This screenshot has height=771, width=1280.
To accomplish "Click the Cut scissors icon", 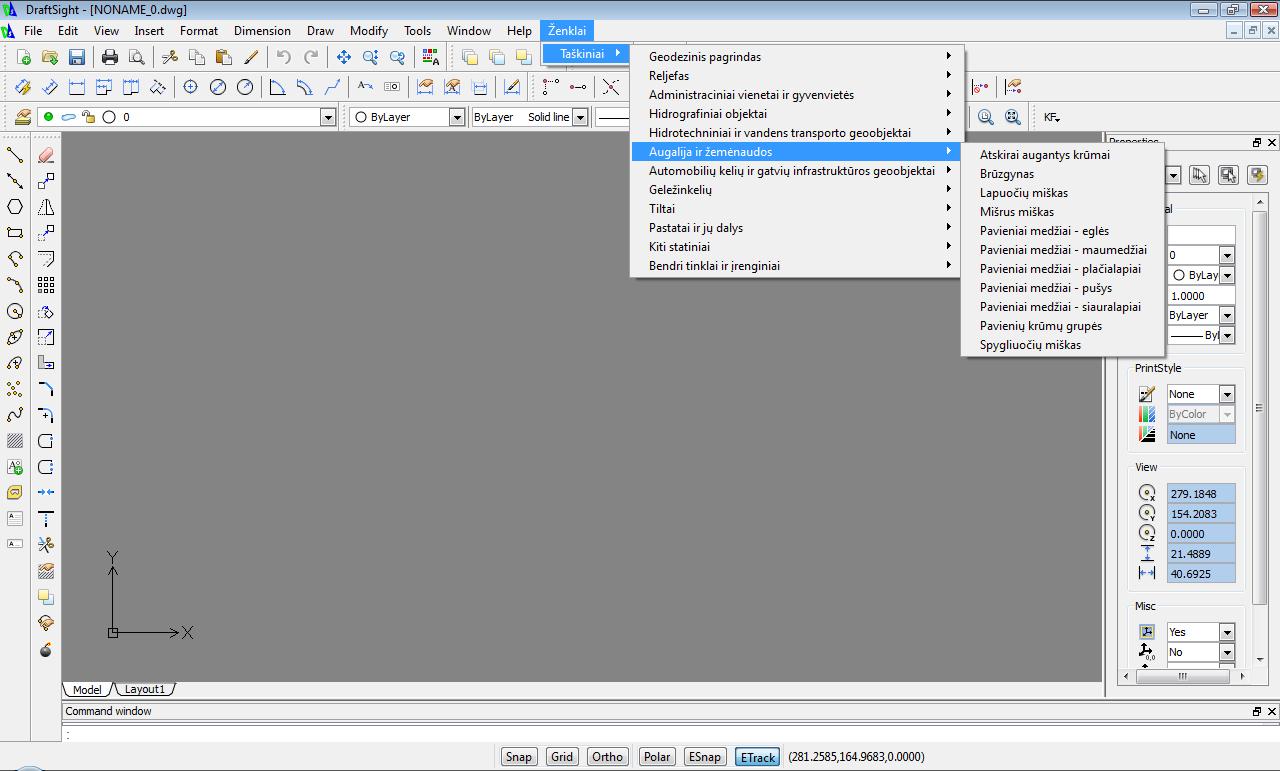I will tap(170, 57).
